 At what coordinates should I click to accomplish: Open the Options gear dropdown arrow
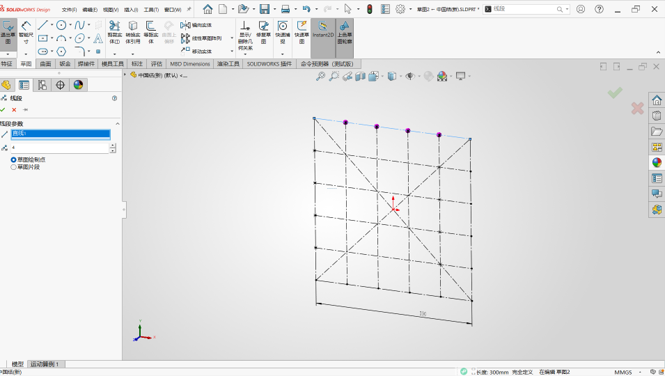point(411,9)
